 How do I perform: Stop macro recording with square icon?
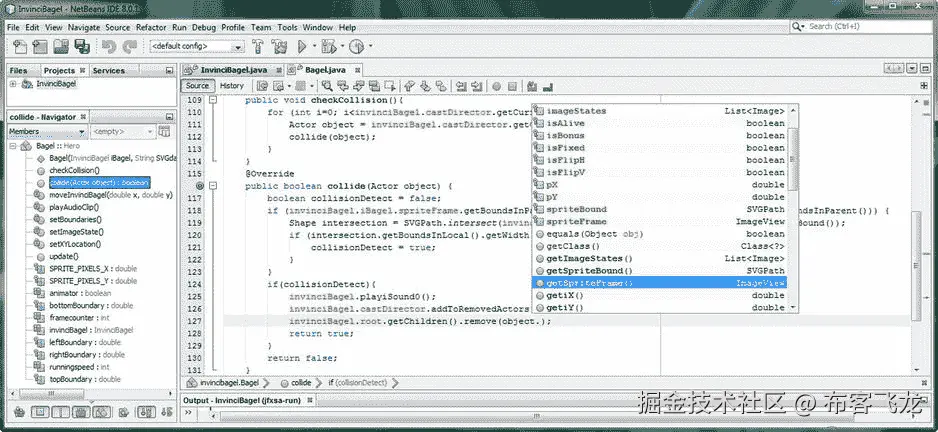coord(512,86)
